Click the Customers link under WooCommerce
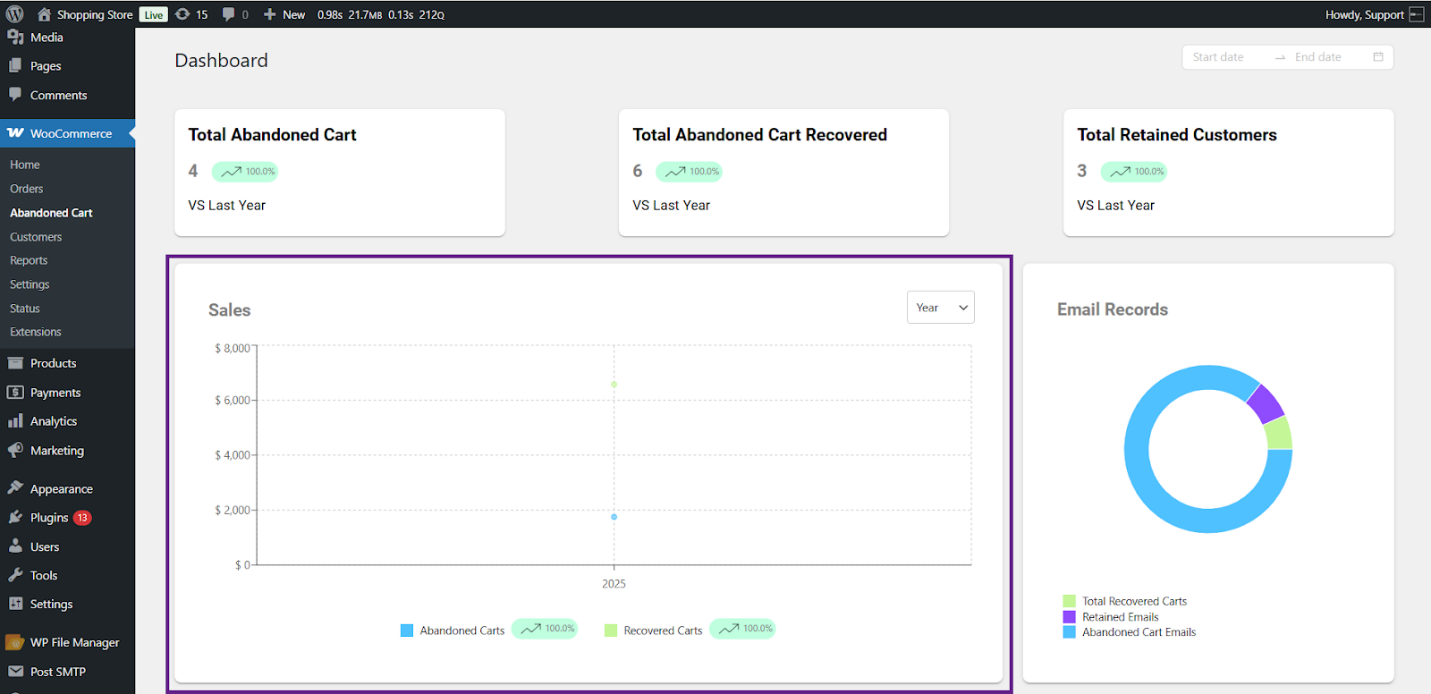Viewport: 1431px width, 694px height. (x=36, y=237)
